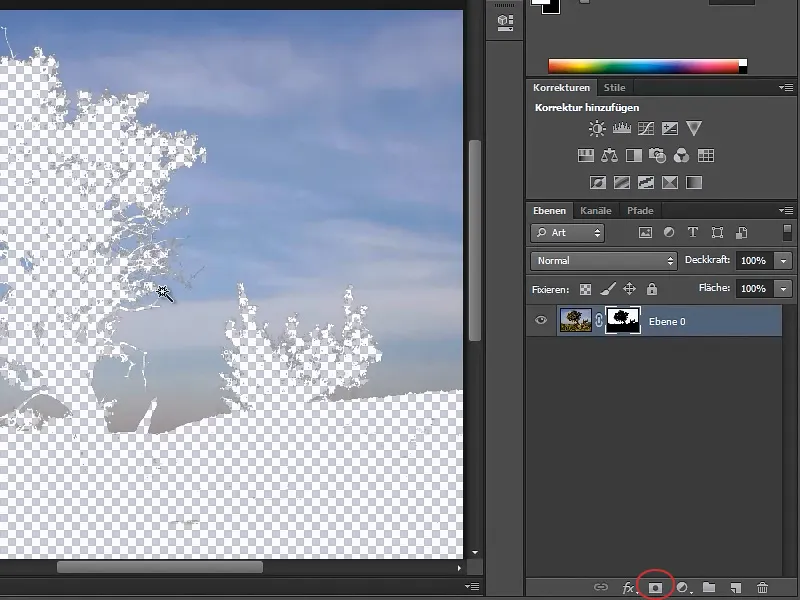Add a Channel Mixer adjustment
This screenshot has height=600, width=800.
point(681,155)
